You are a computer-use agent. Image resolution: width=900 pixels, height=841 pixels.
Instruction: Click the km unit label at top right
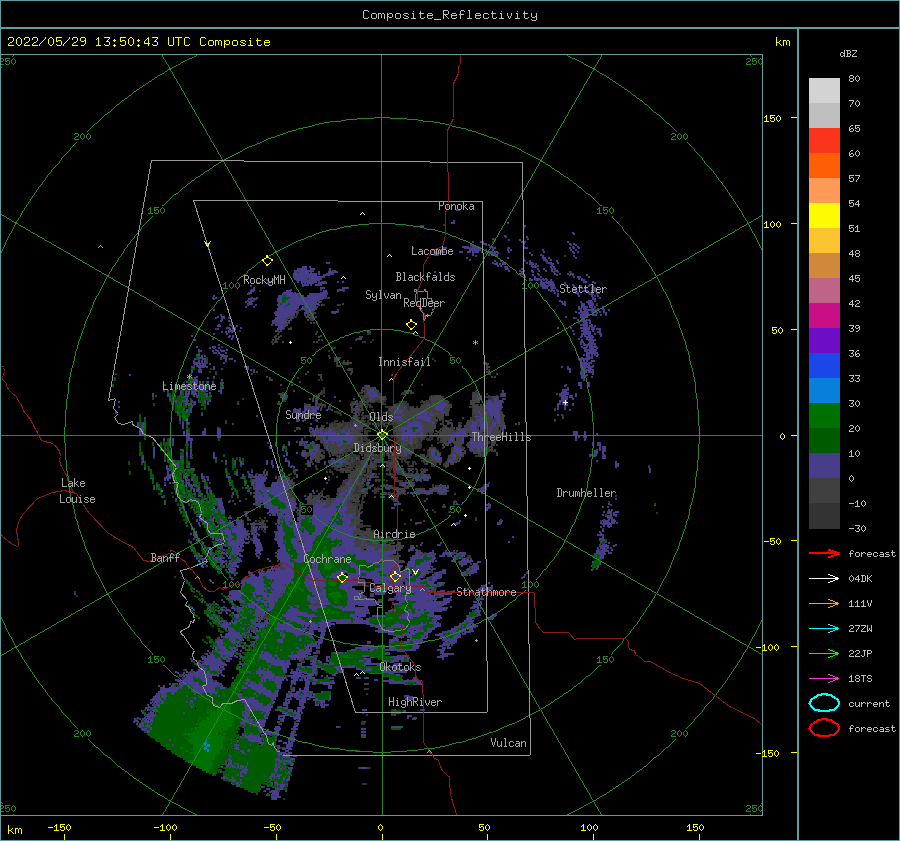[782, 42]
